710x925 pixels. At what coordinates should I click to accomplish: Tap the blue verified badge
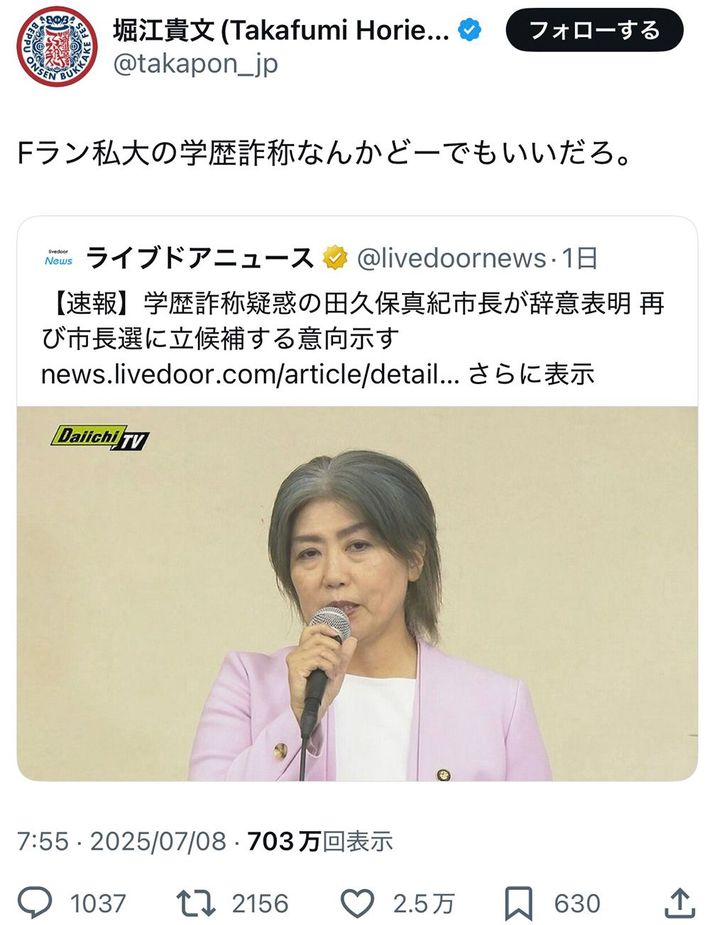click(470, 30)
